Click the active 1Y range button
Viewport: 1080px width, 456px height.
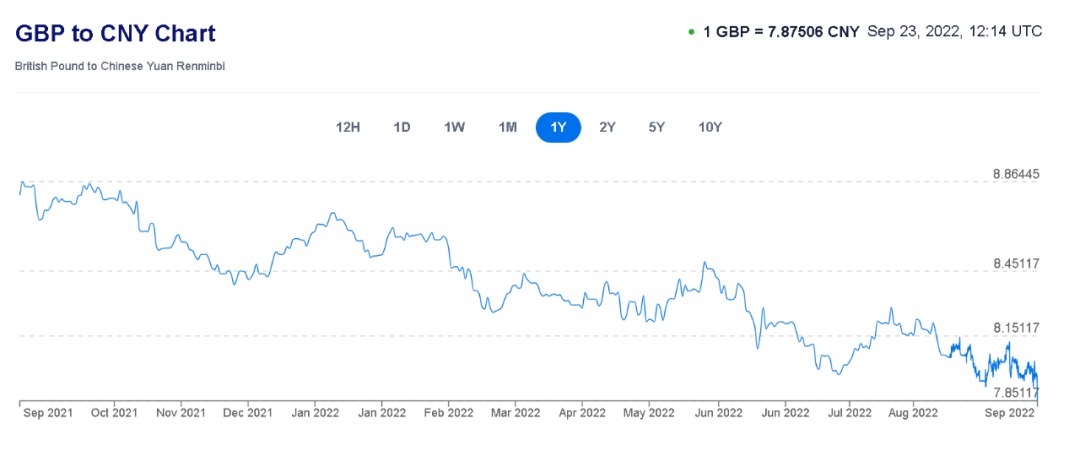click(558, 127)
